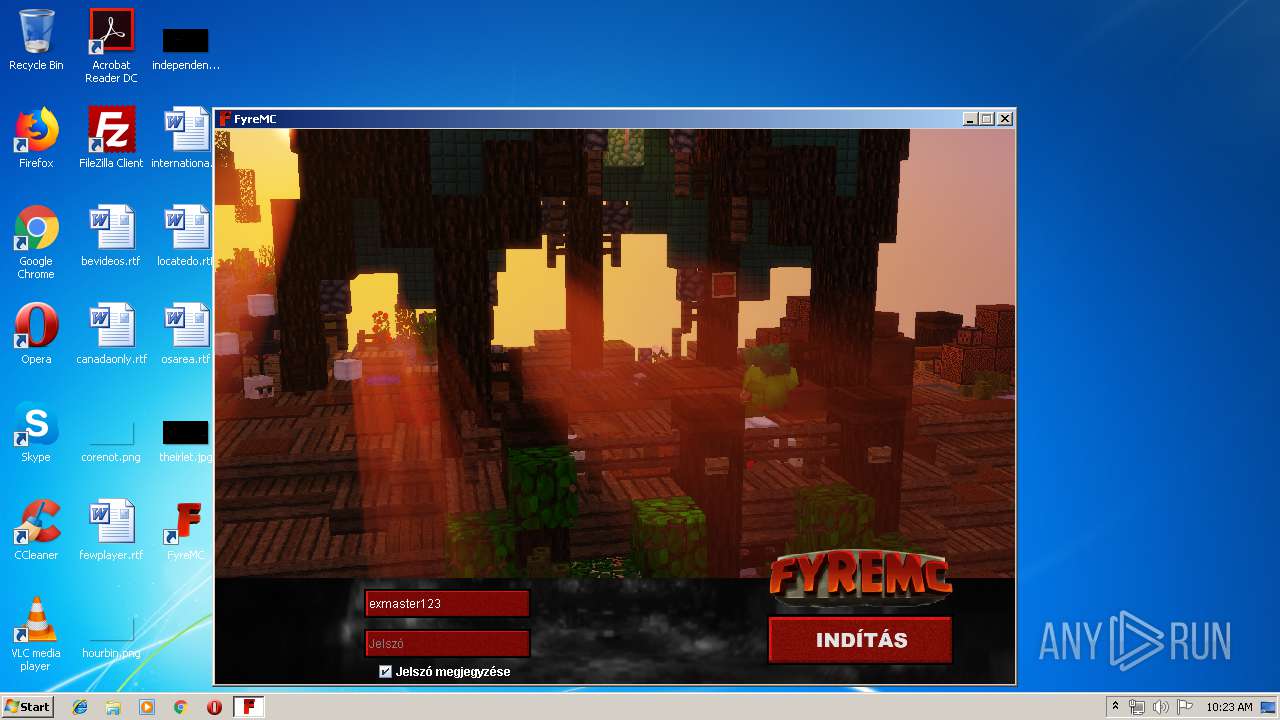
Task: Click the taskbar clock 10:23 AM
Action: click(x=1229, y=707)
